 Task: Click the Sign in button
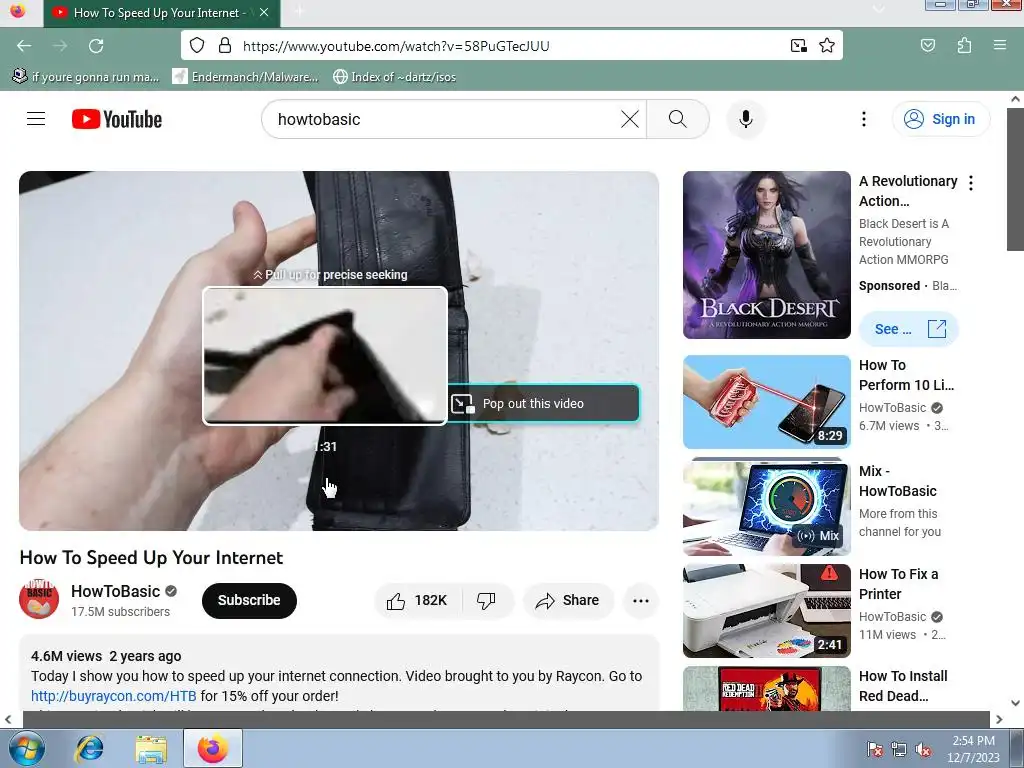[941, 119]
